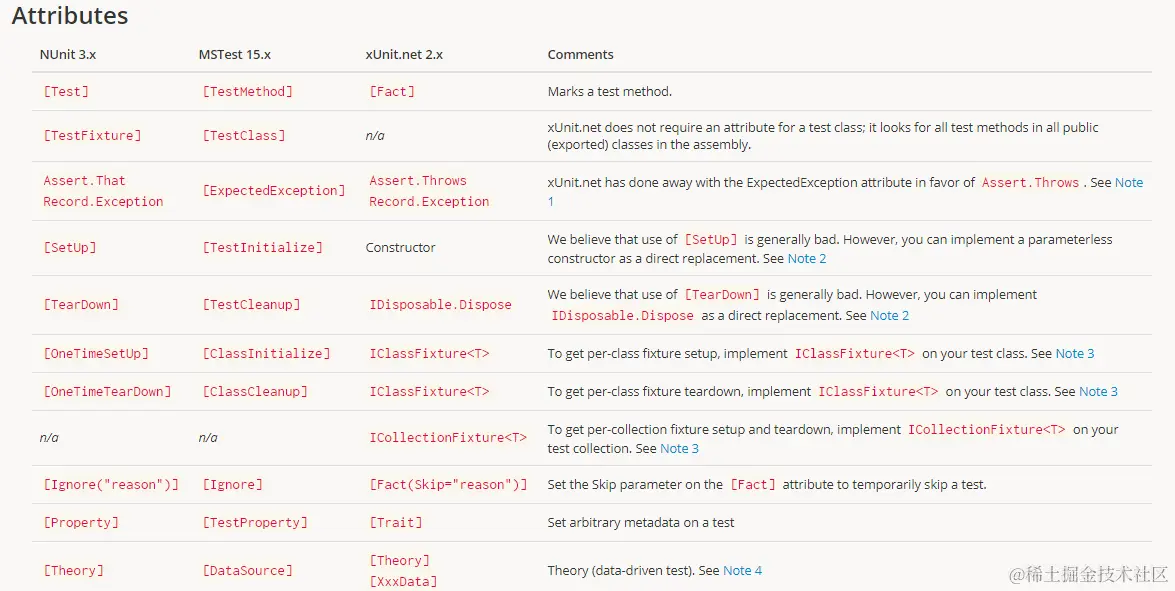Viewport: 1175px width, 591px height.
Task: Select the [Ignore("reason")] cell
Action: [111, 485]
